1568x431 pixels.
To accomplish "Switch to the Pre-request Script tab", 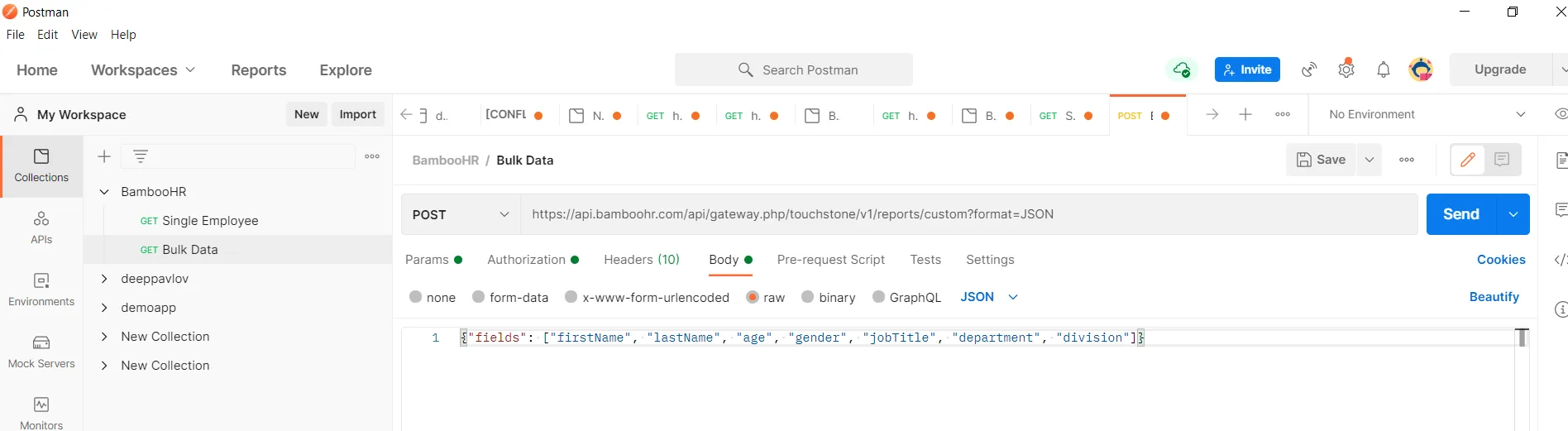I will [x=831, y=260].
